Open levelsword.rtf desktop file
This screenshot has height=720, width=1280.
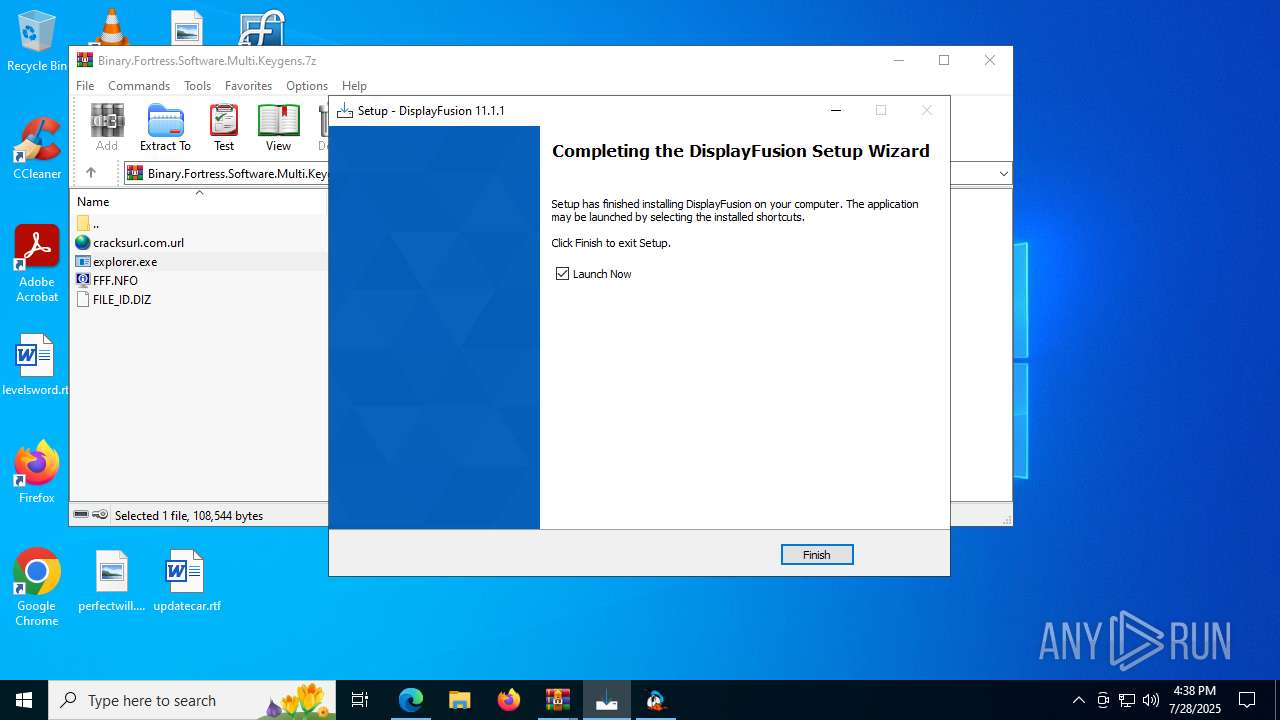36,365
